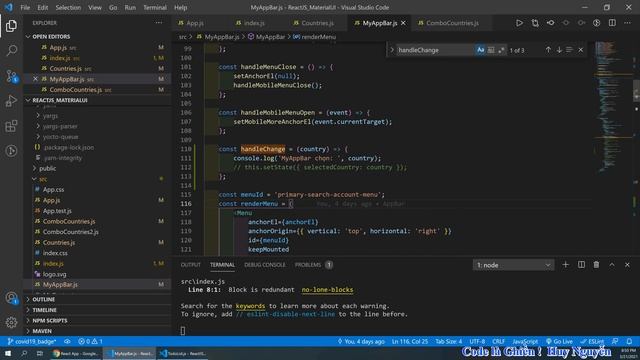The height and width of the screenshot is (360, 640).
Task: Open the Search view in activity bar
Action: point(11,51)
